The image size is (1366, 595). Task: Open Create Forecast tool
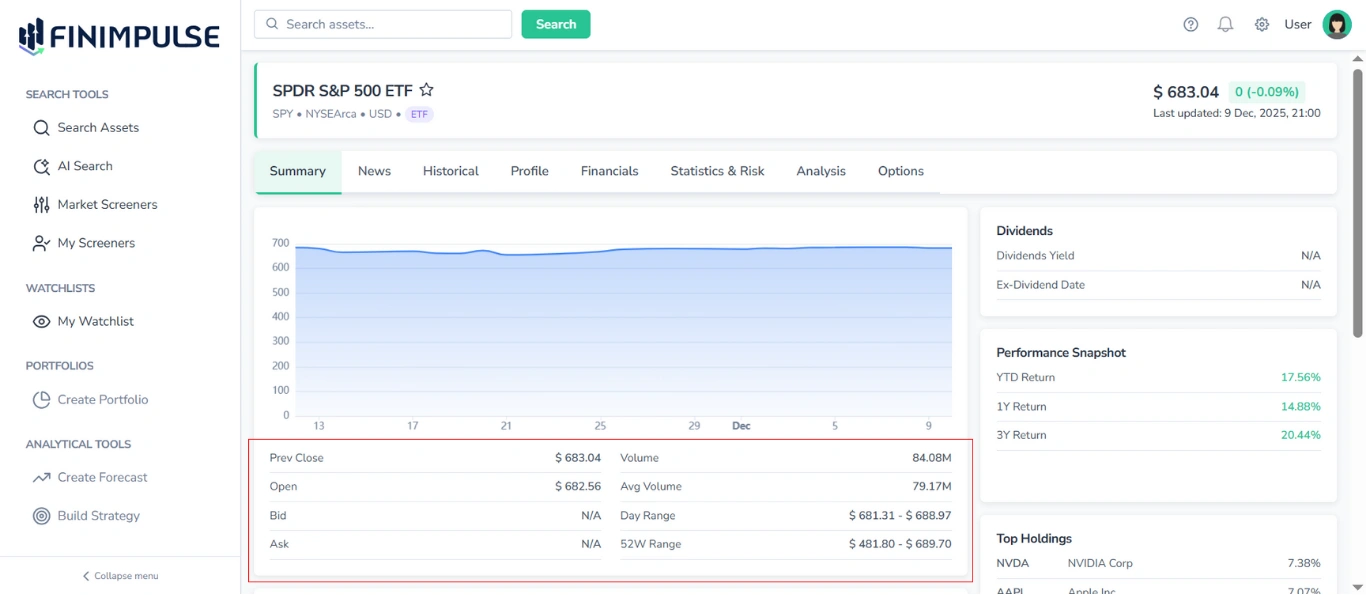pyautogui.click(x=102, y=478)
